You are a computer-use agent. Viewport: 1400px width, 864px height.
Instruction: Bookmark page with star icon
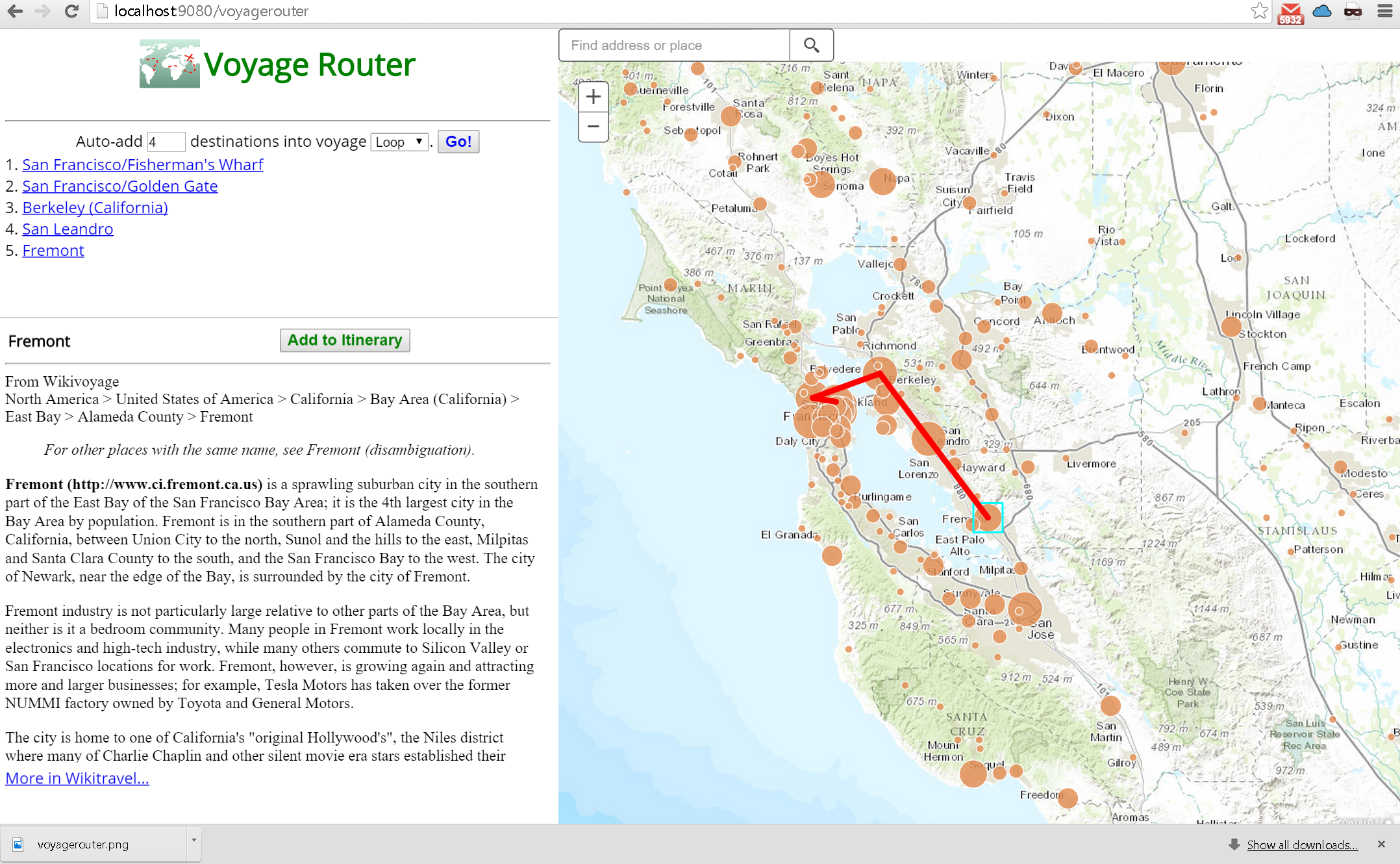coord(1258,11)
